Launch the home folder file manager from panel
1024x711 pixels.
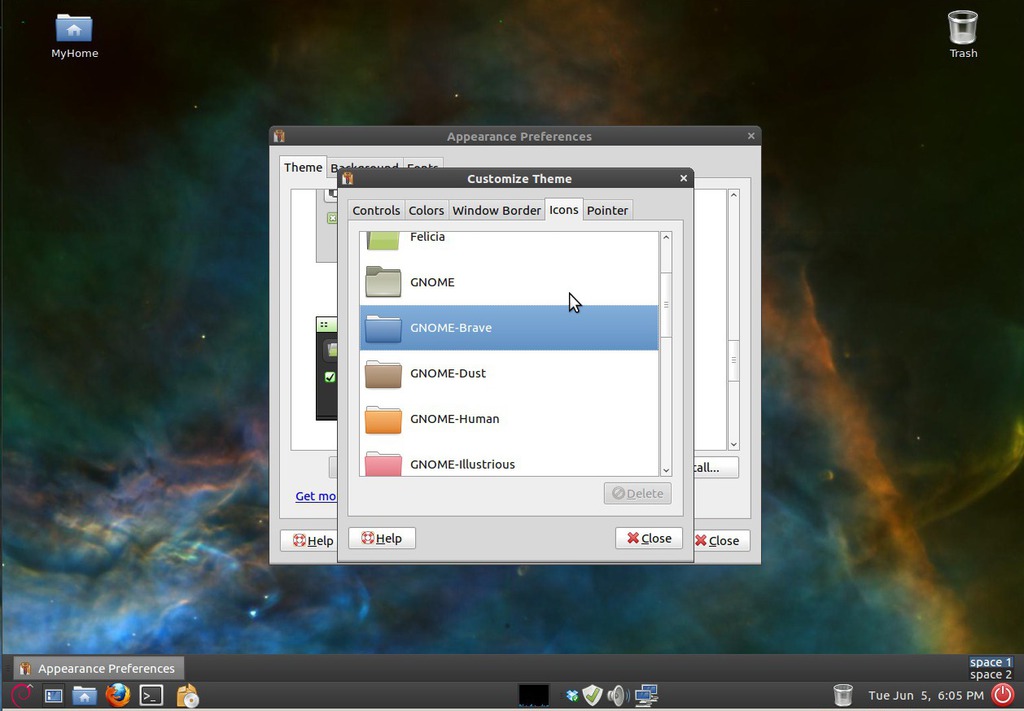pyautogui.click(x=84, y=696)
